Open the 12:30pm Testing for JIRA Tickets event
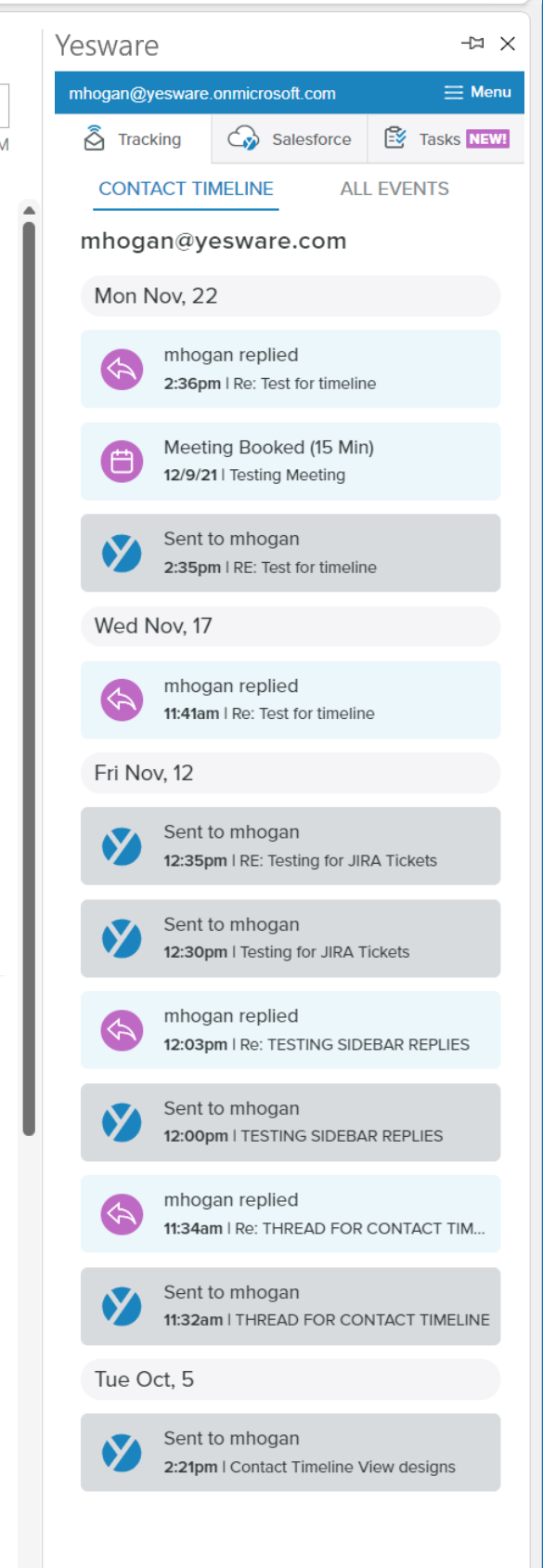 point(291,938)
